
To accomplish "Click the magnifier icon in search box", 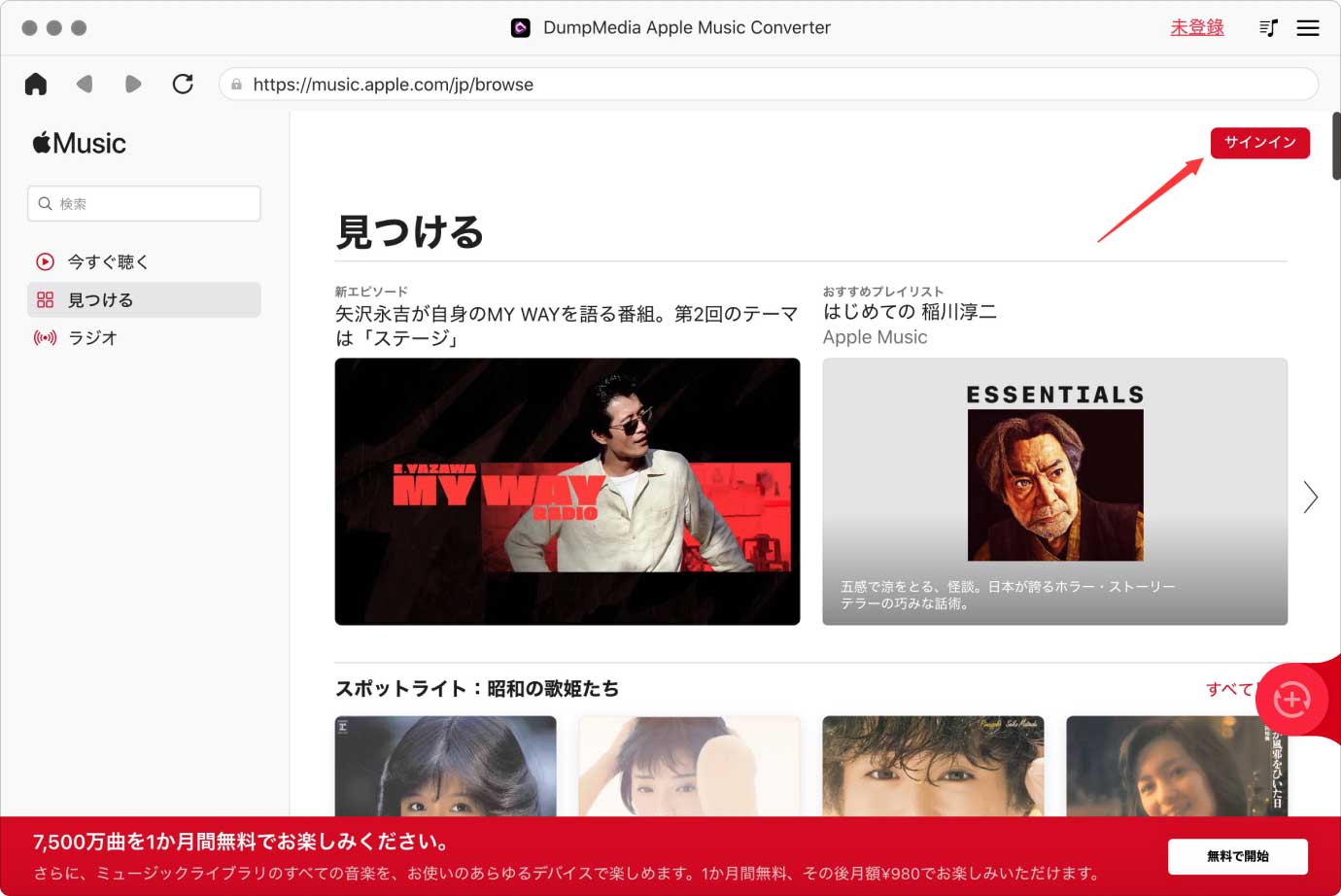I will pos(45,203).
